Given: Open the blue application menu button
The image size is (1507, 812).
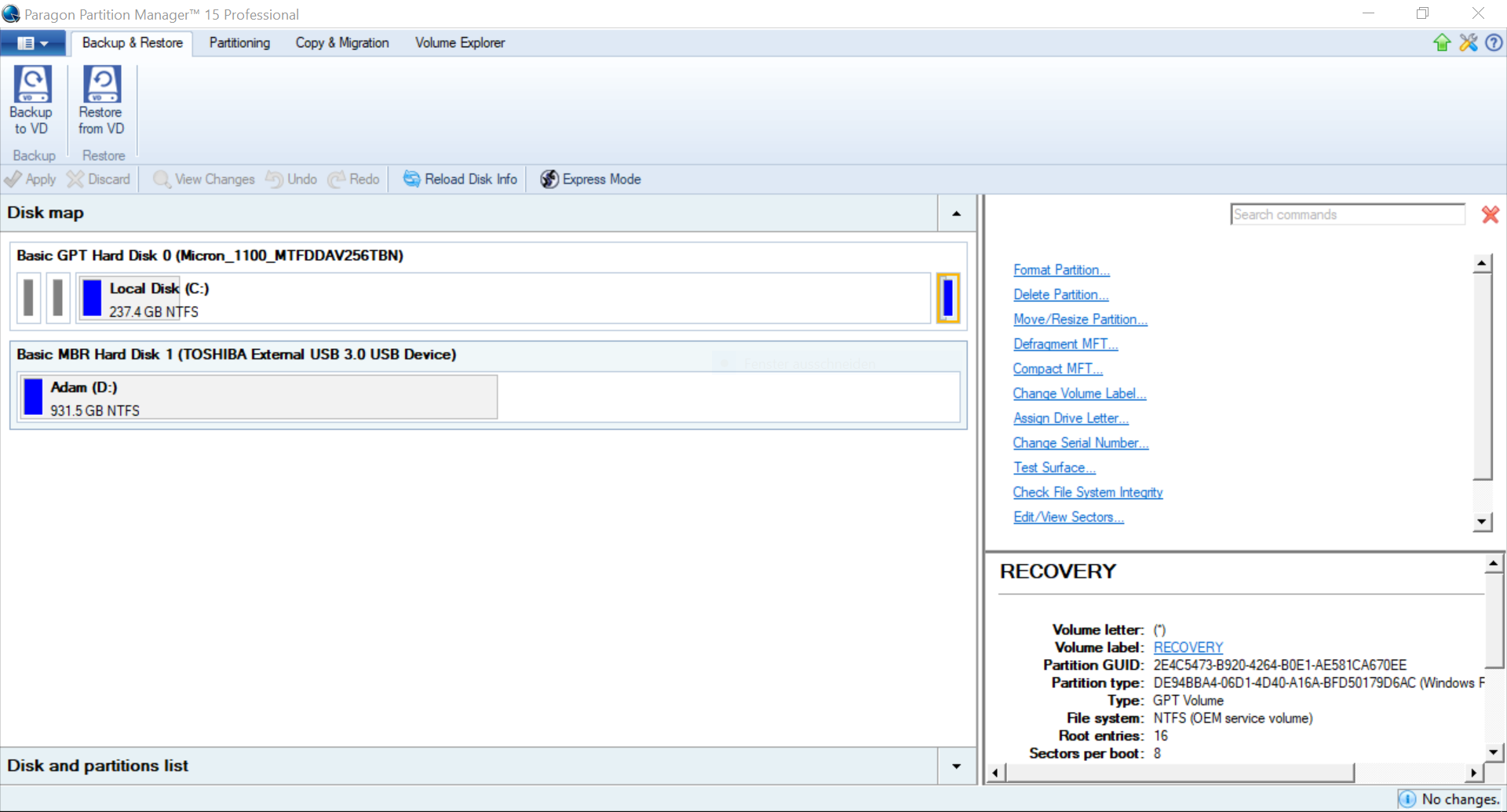Looking at the screenshot, I should 32,43.
